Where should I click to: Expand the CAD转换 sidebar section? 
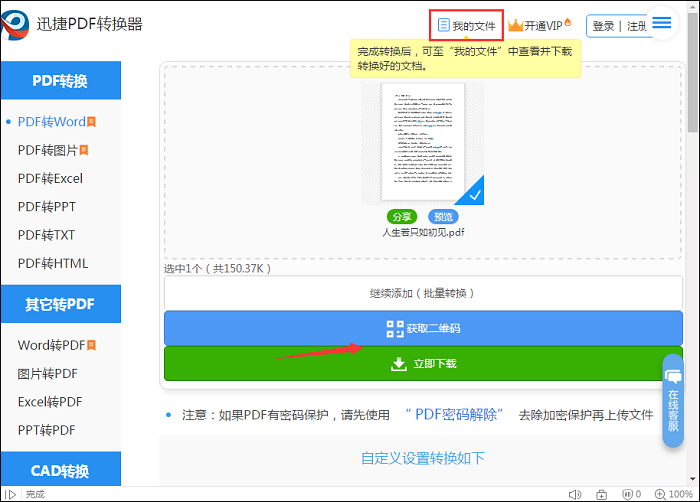pyautogui.click(x=60, y=470)
